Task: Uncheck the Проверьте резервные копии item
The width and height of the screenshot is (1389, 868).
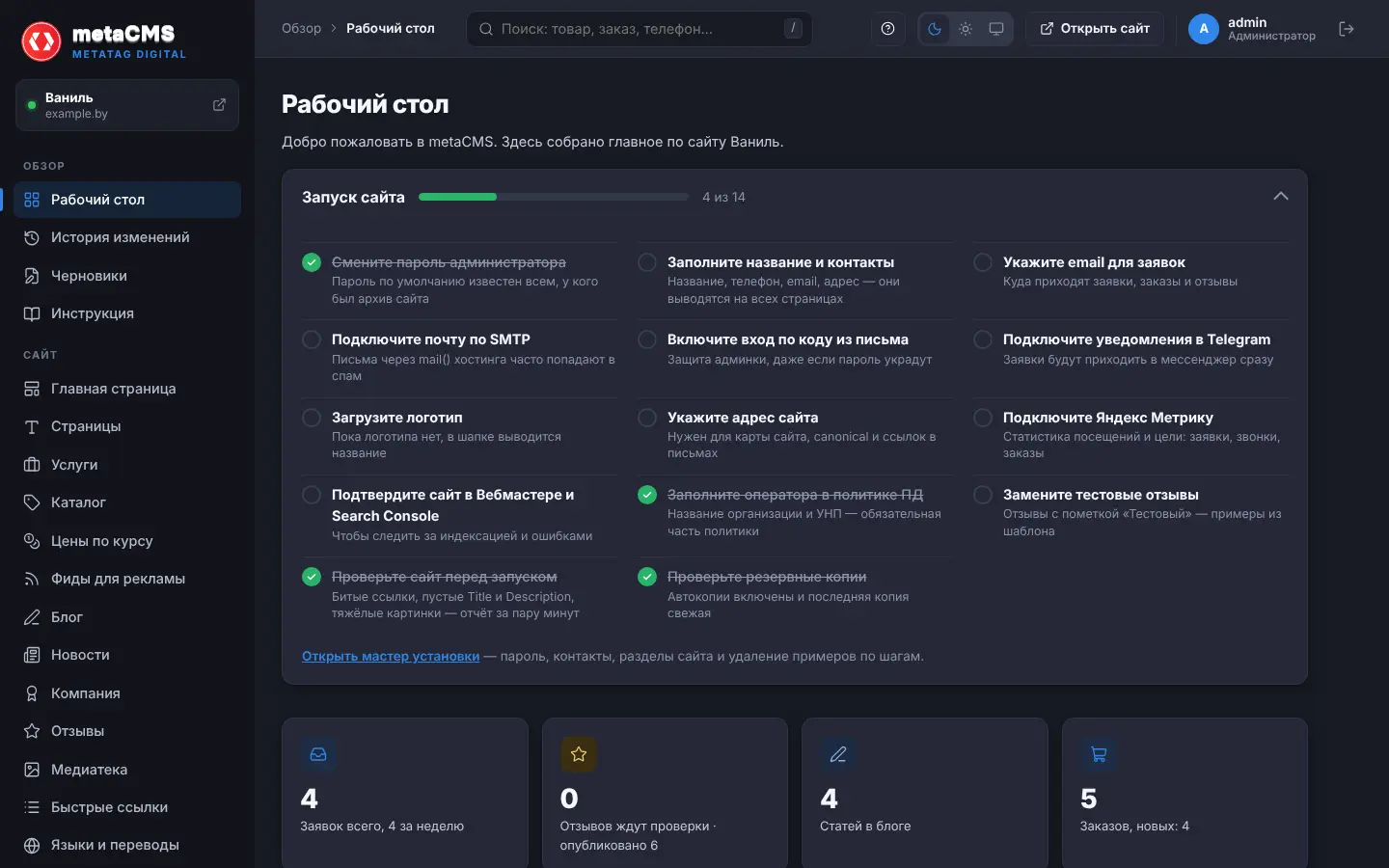Action: coord(647,577)
